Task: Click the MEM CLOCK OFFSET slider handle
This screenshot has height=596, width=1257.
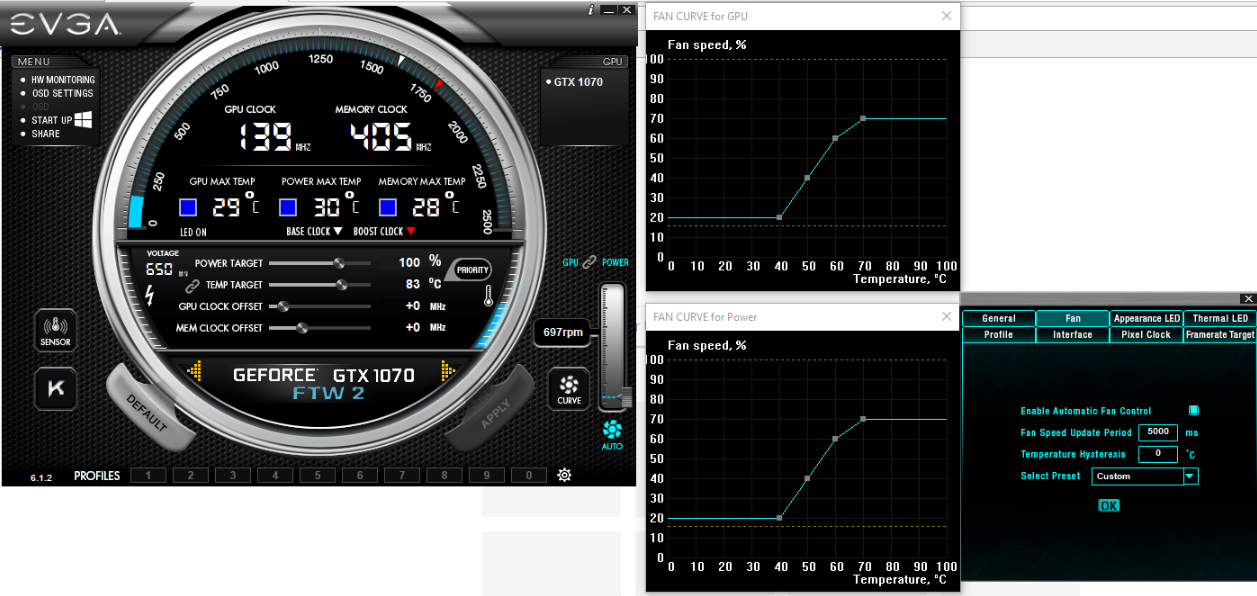Action: 301,328
